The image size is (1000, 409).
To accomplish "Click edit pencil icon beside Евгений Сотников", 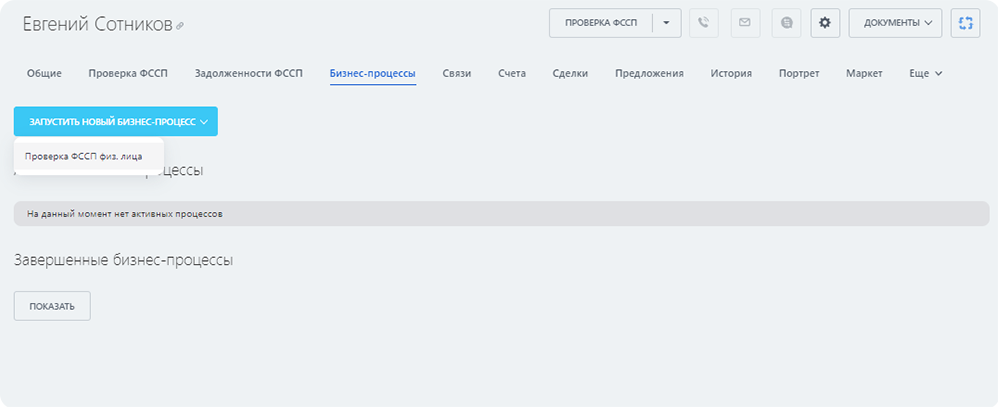I will coord(180,25).
